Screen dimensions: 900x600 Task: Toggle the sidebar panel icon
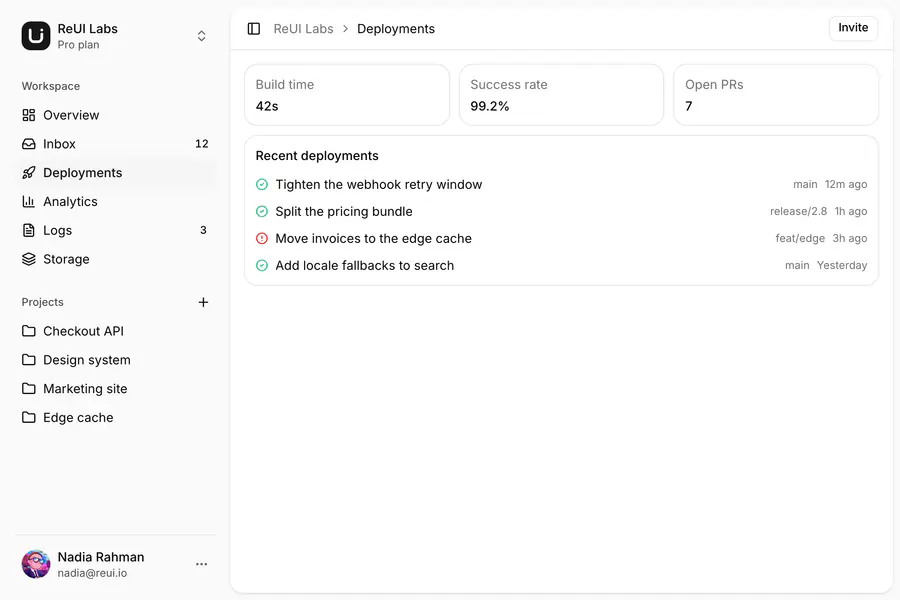(254, 29)
